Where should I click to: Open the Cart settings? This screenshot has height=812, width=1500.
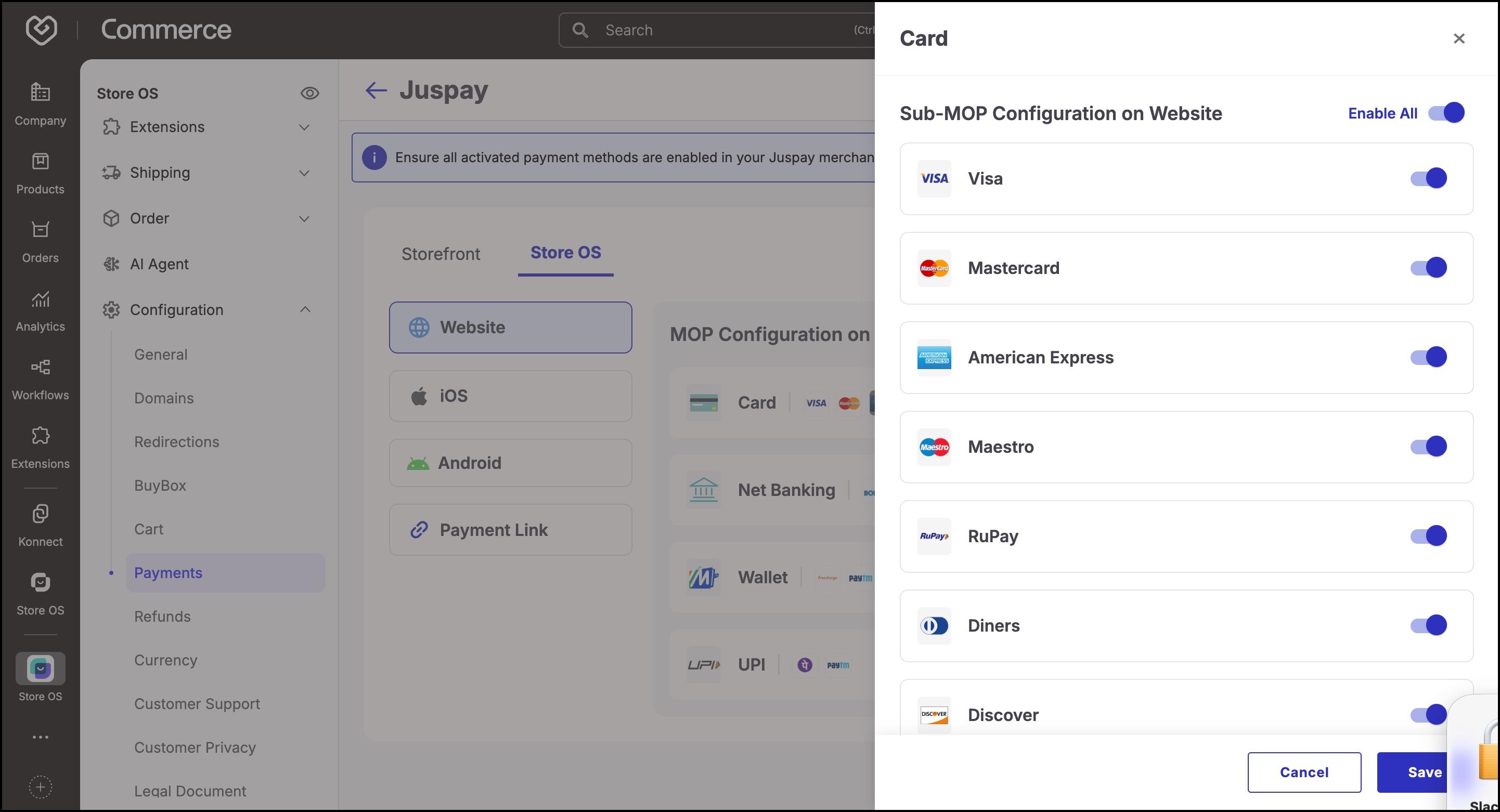148,529
